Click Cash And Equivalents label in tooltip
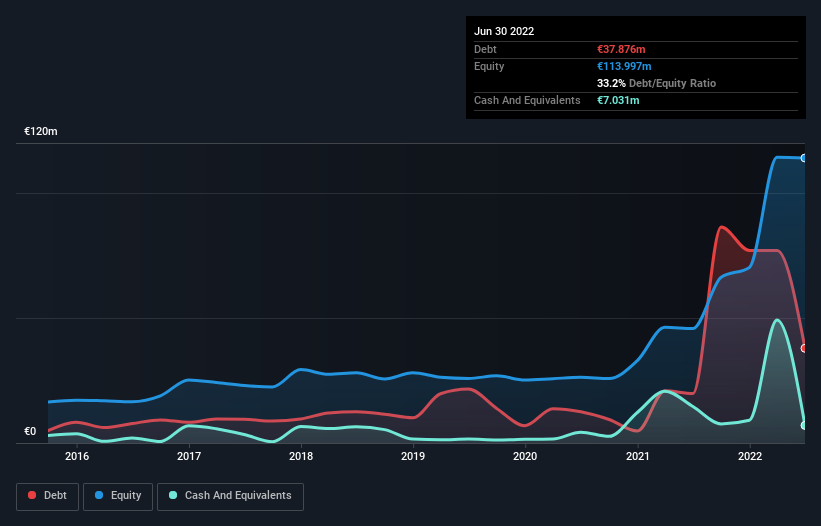821x526 pixels. point(527,100)
